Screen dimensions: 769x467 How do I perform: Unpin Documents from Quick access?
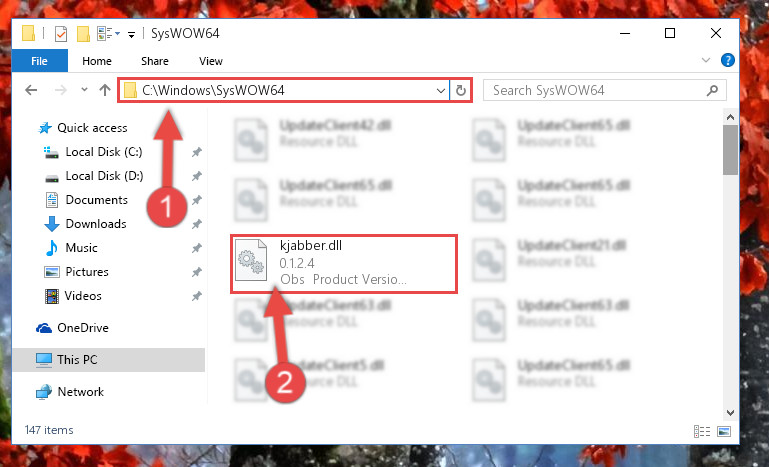point(197,200)
